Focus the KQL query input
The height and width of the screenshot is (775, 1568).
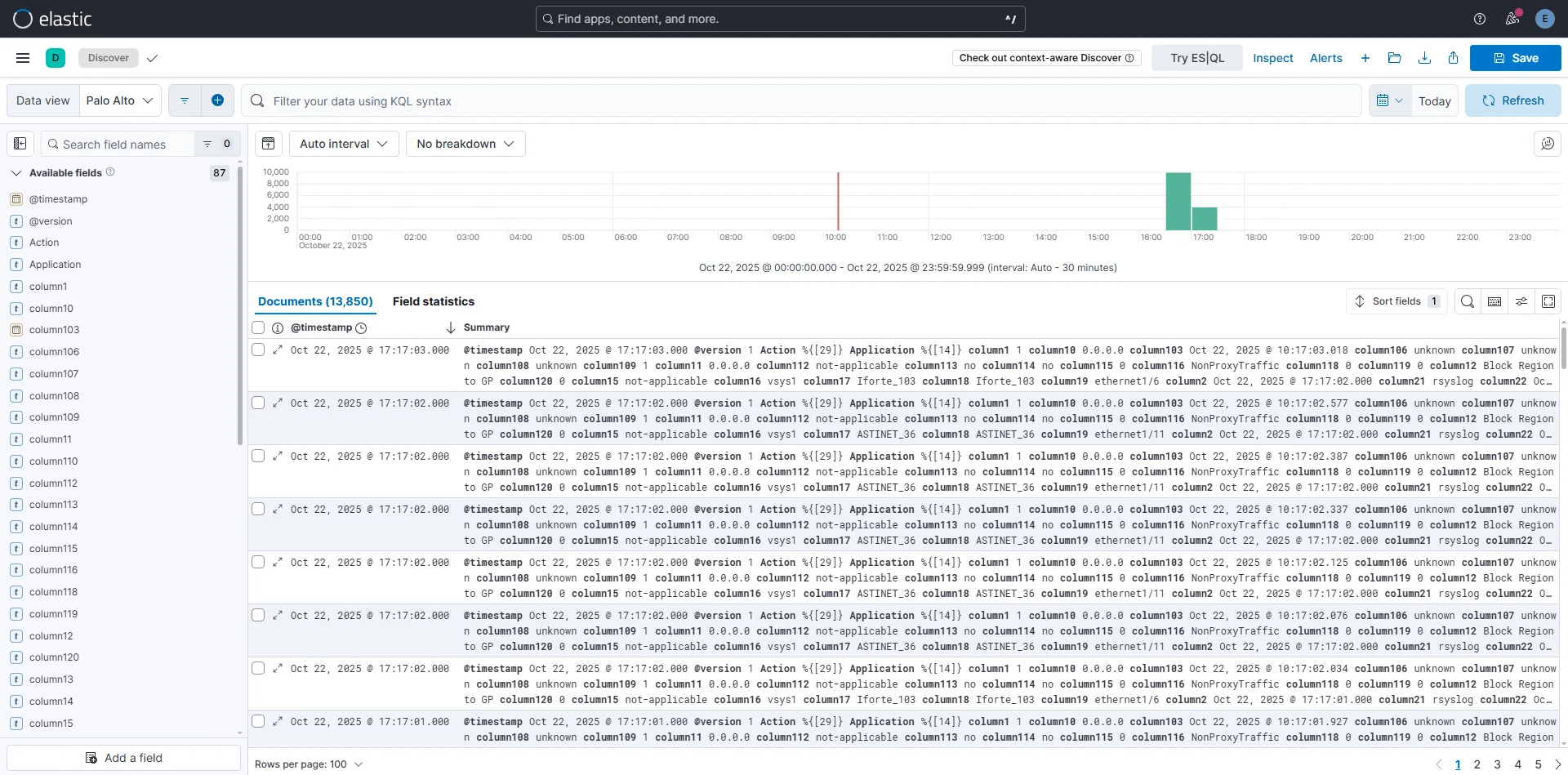click(800, 101)
